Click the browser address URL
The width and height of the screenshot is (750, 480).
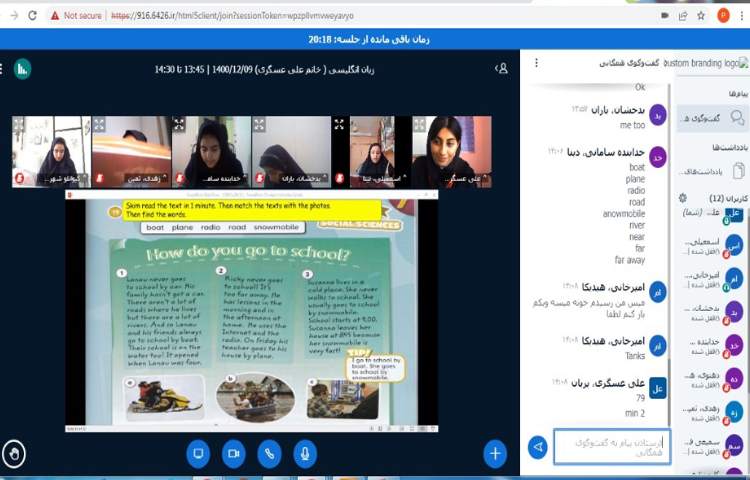click(232, 16)
